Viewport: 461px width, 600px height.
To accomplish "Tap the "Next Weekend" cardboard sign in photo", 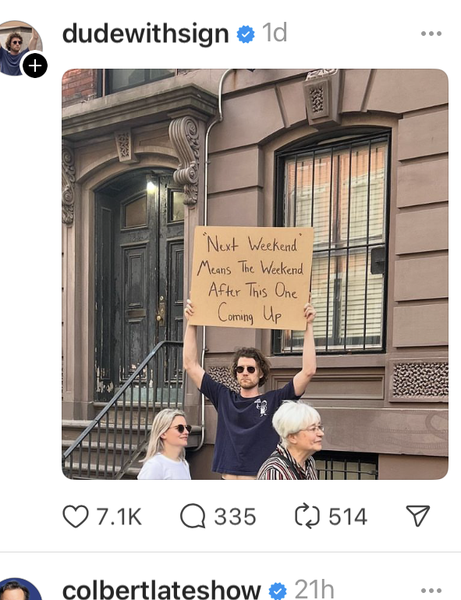I will click(x=251, y=278).
